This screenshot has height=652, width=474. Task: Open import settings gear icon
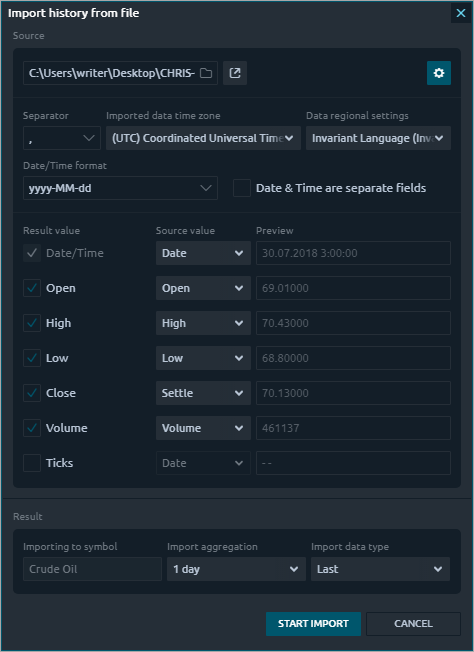tap(439, 73)
